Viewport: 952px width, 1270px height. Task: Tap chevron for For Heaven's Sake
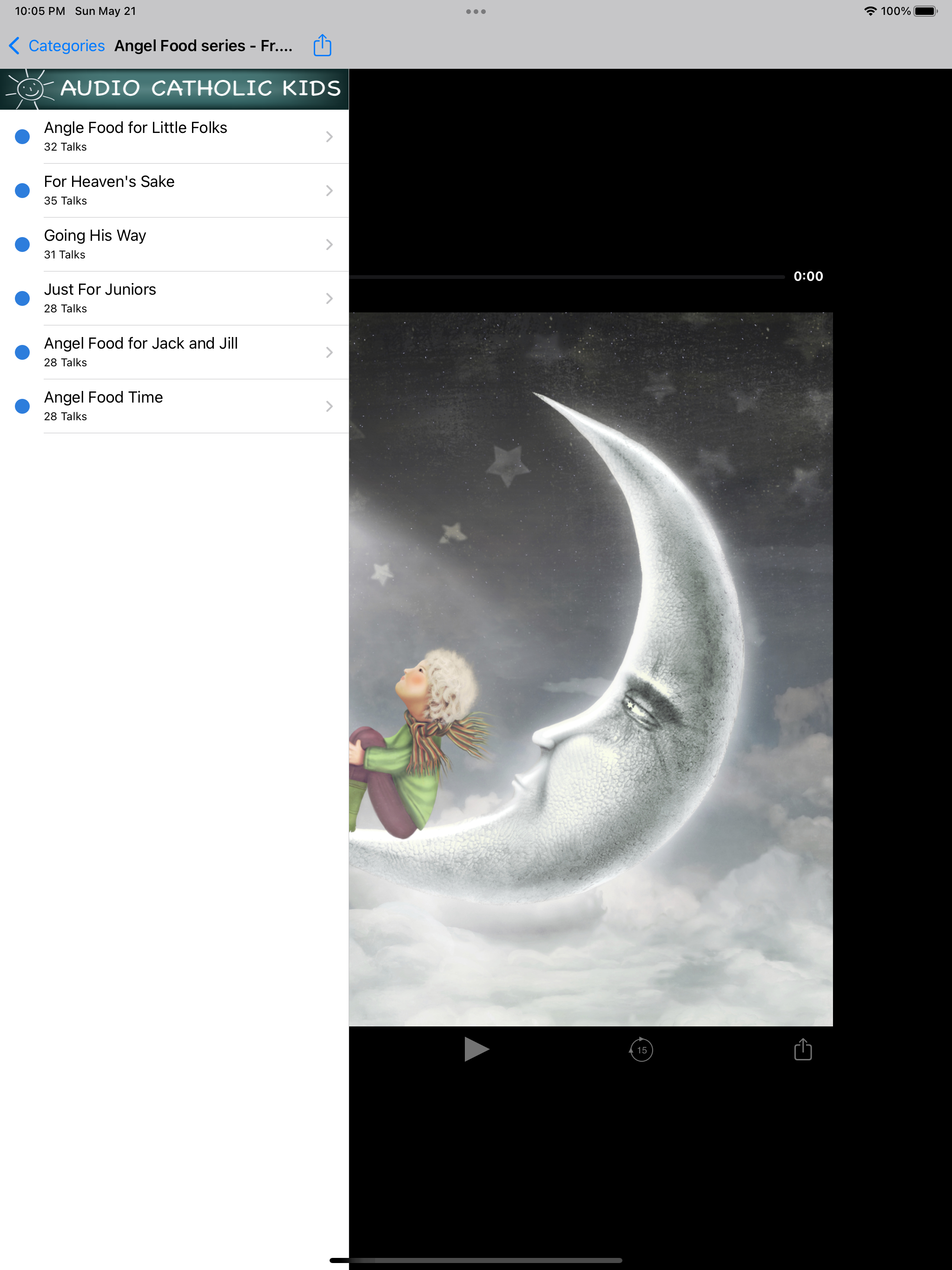pos(329,191)
